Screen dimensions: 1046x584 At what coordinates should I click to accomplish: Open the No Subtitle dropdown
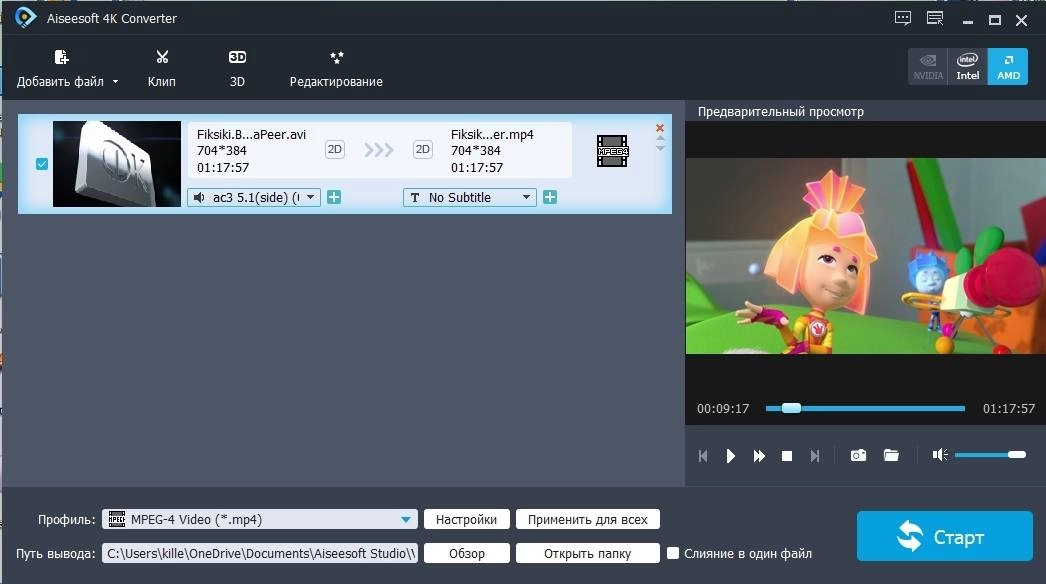[470, 198]
